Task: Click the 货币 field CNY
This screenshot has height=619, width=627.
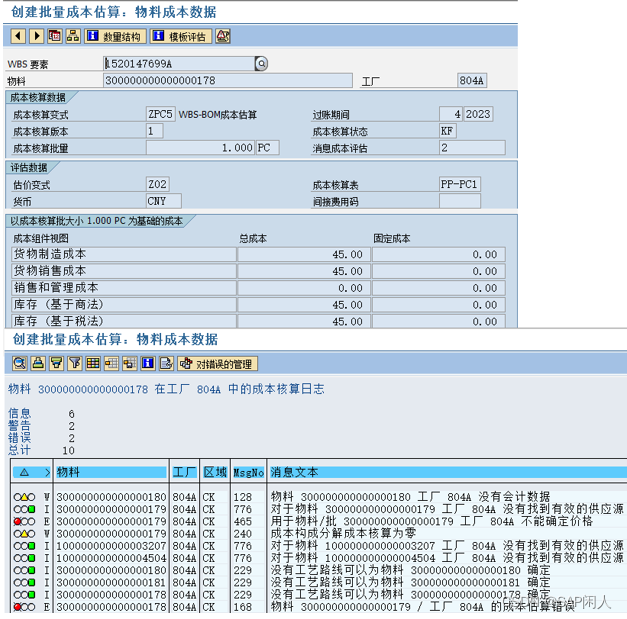Action: coord(164,201)
